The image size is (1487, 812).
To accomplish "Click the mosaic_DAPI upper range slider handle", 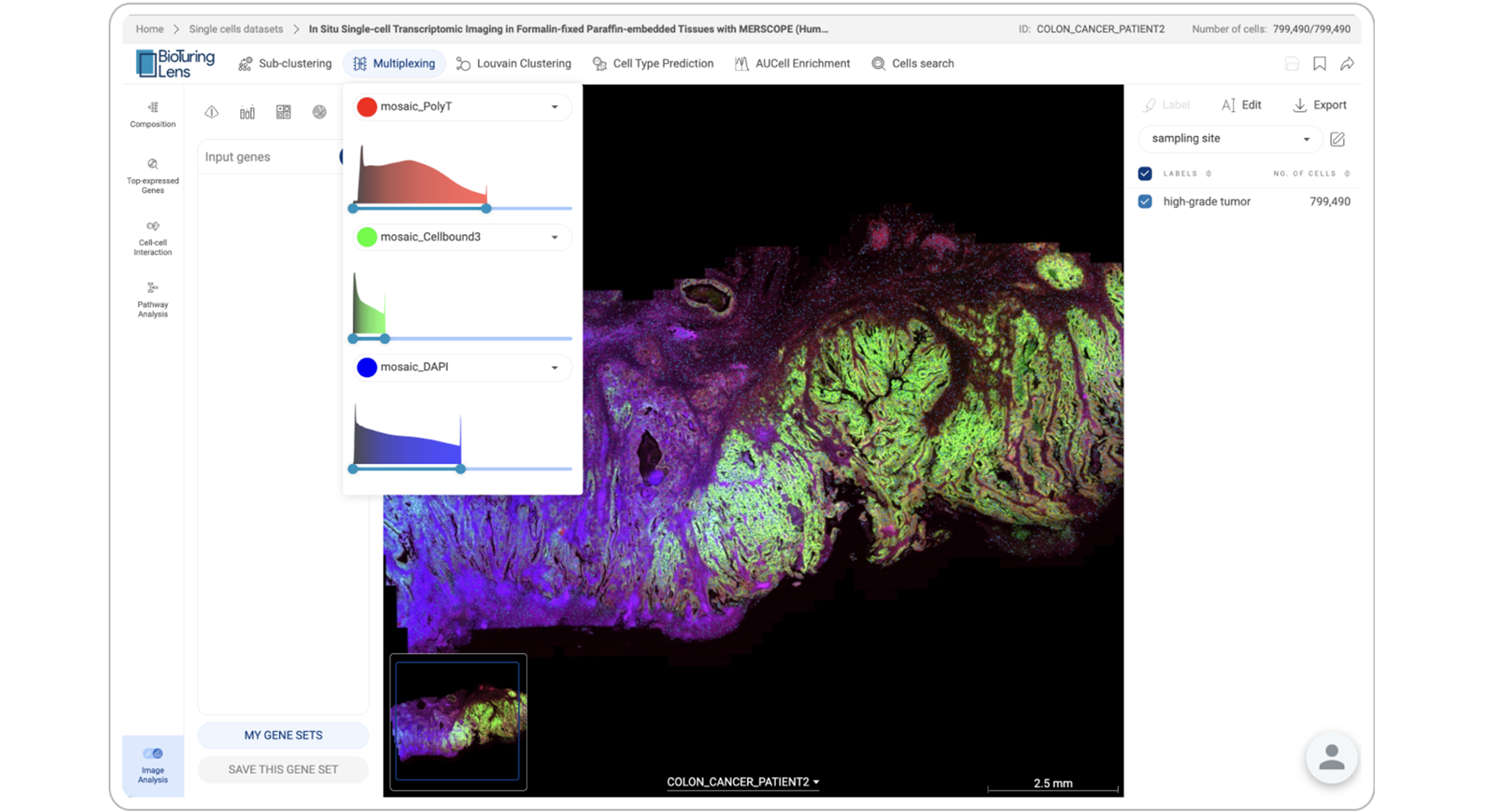I will 460,469.
